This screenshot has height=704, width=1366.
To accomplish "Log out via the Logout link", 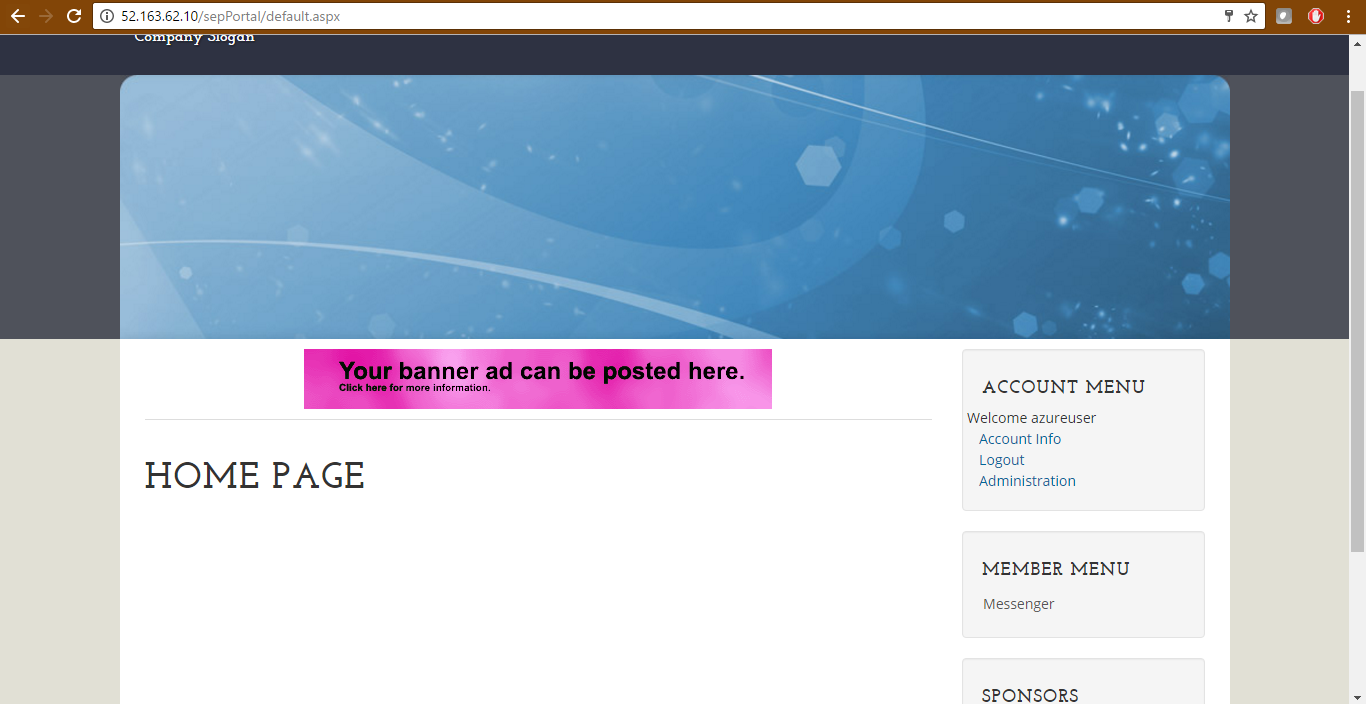I will point(1001,460).
